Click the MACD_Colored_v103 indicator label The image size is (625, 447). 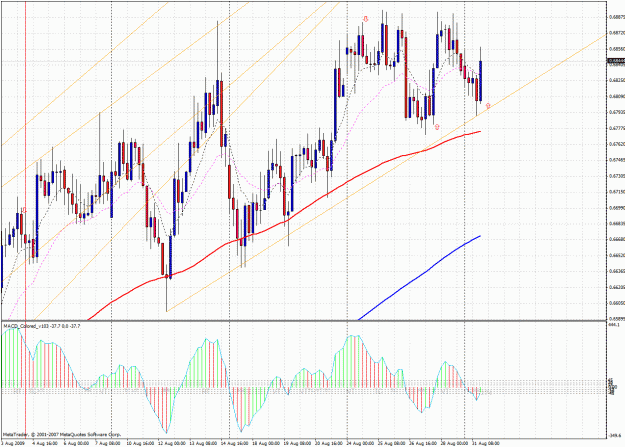click(42, 326)
